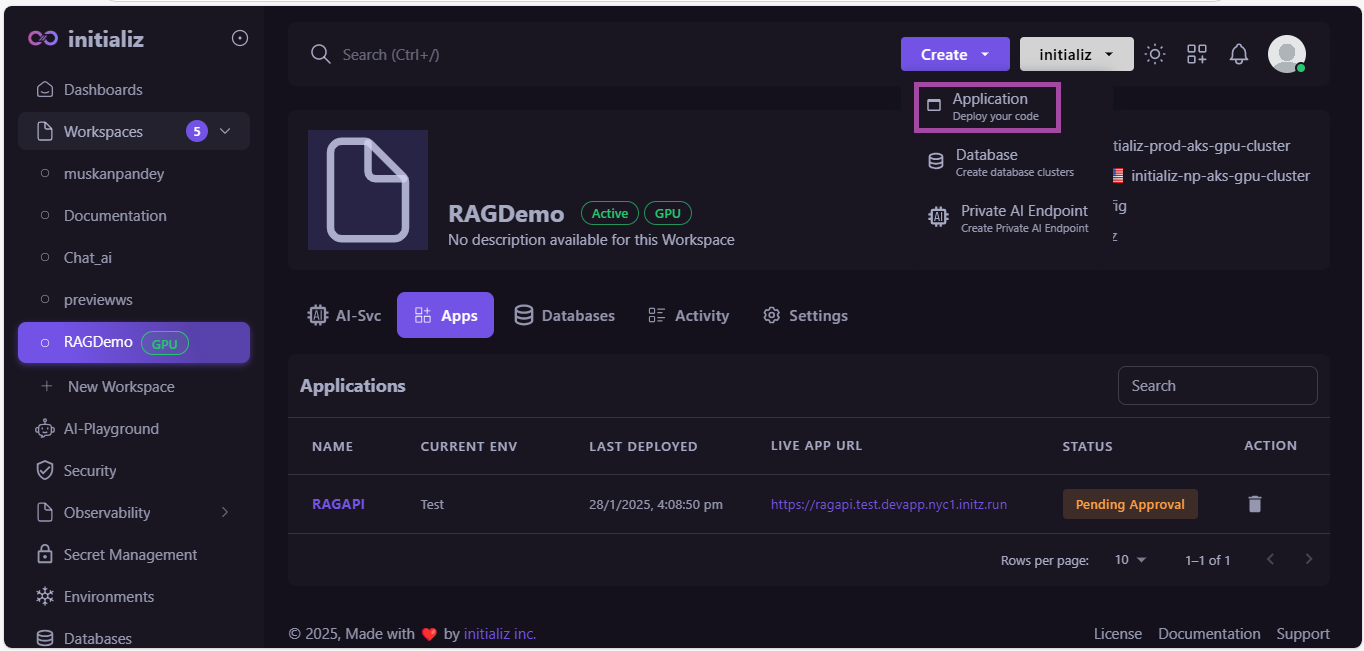Open the Rows per page dropdown
The width and height of the screenshot is (1364, 651).
pyautogui.click(x=1130, y=560)
